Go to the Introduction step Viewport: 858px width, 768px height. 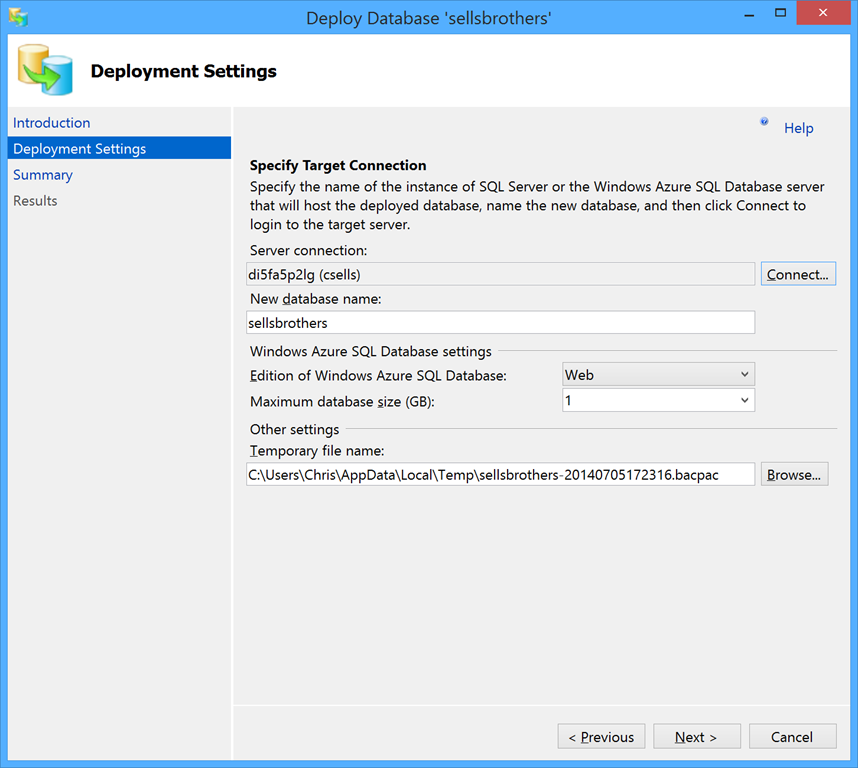pos(51,123)
